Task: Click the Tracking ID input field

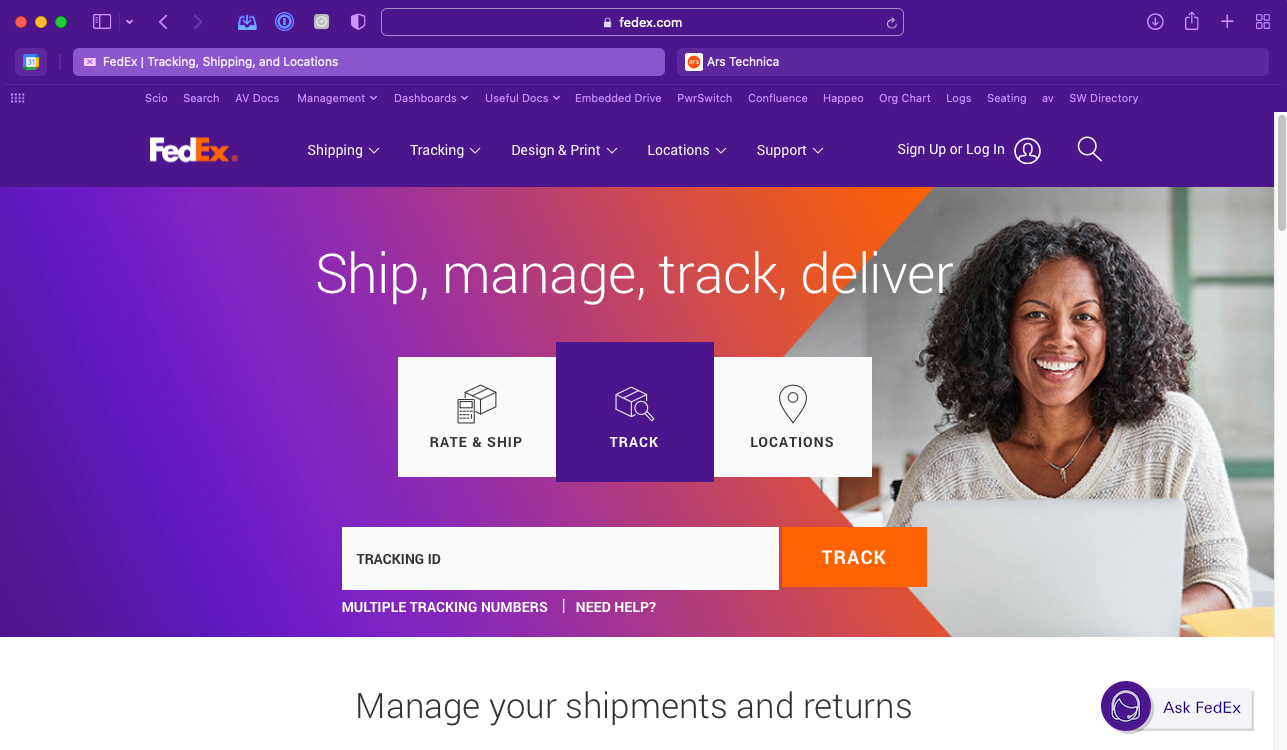Action: click(x=560, y=558)
